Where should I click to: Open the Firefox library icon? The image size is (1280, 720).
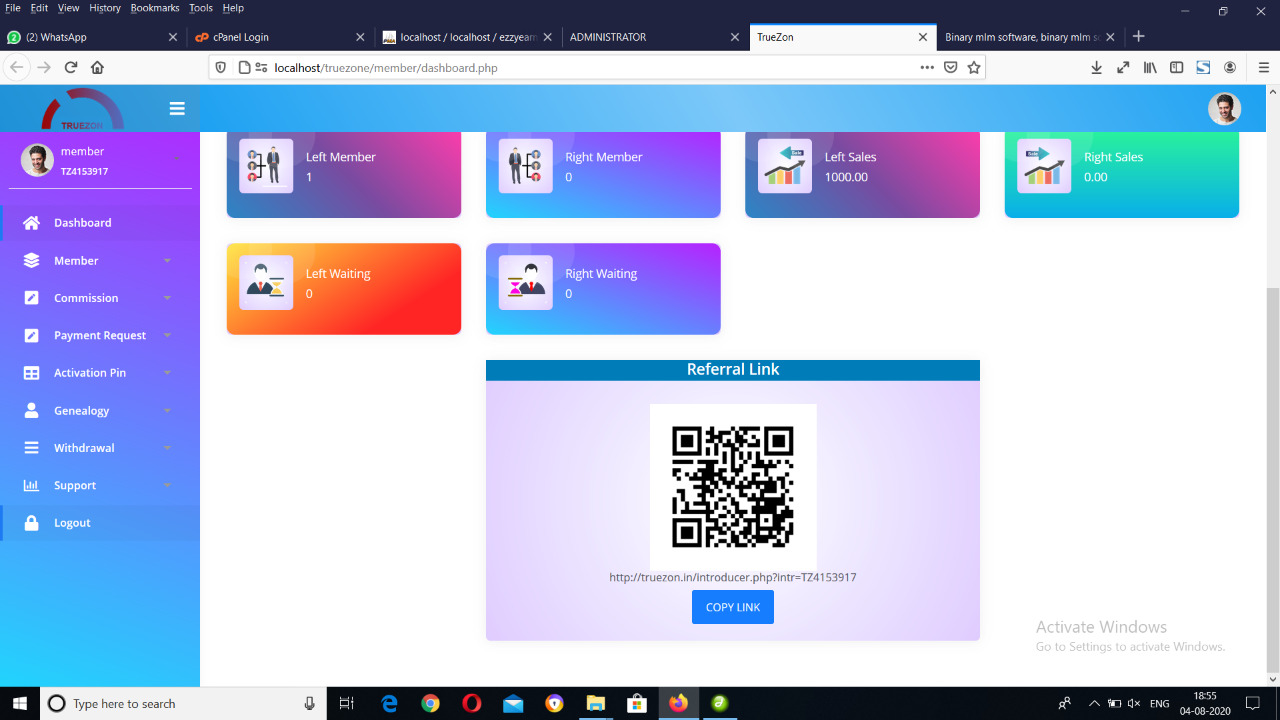pos(1150,68)
